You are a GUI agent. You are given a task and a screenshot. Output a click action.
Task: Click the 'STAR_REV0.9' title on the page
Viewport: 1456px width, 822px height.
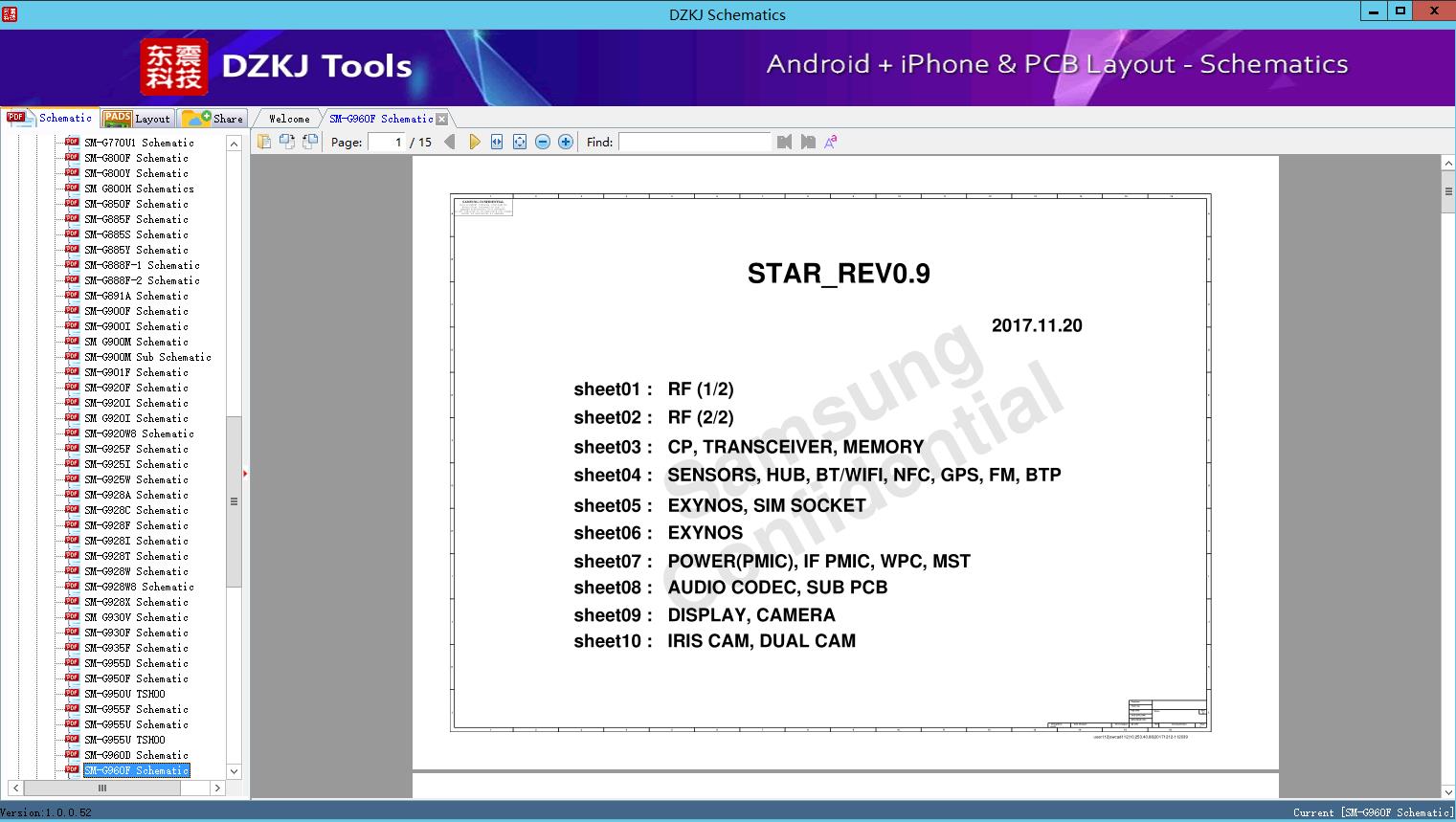(x=839, y=274)
